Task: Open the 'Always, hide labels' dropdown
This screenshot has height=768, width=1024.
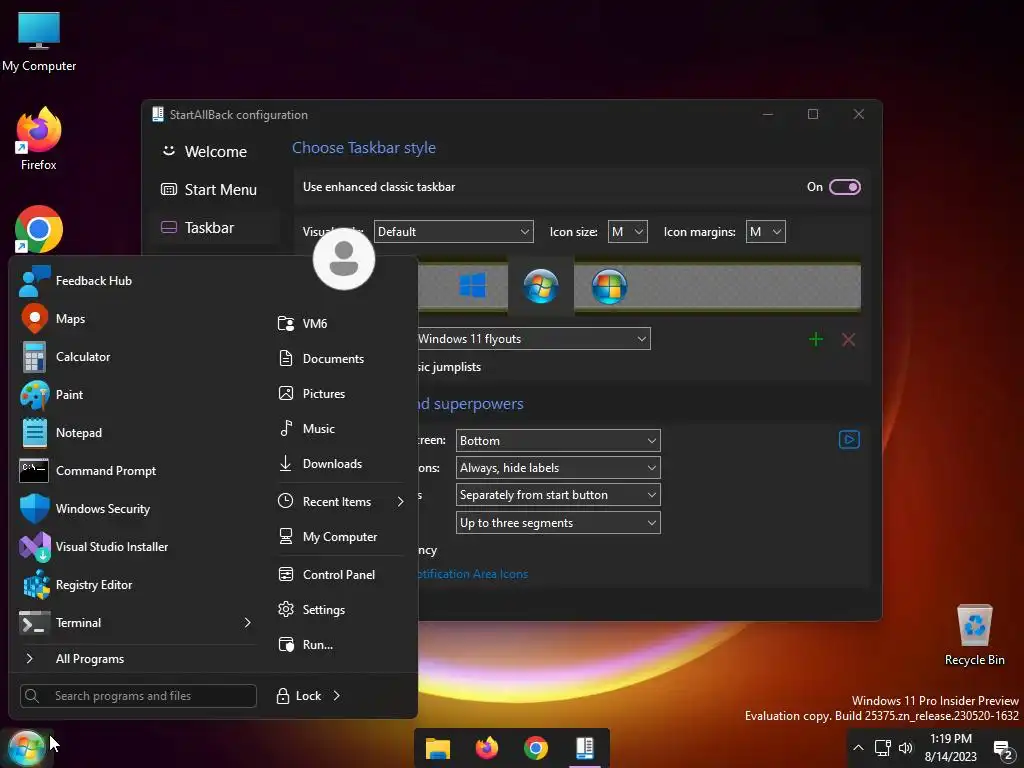Action: click(x=558, y=468)
